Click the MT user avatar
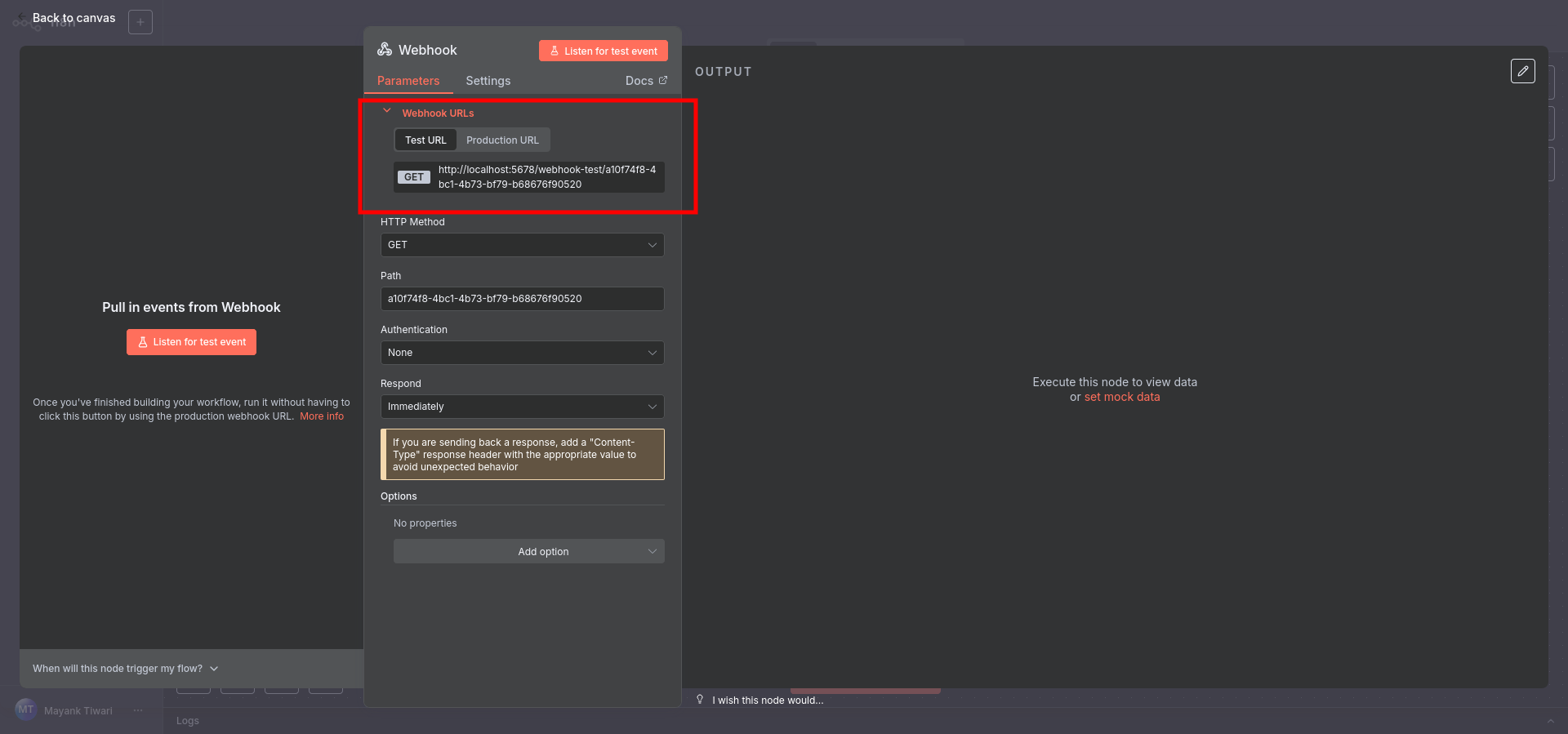 click(26, 710)
